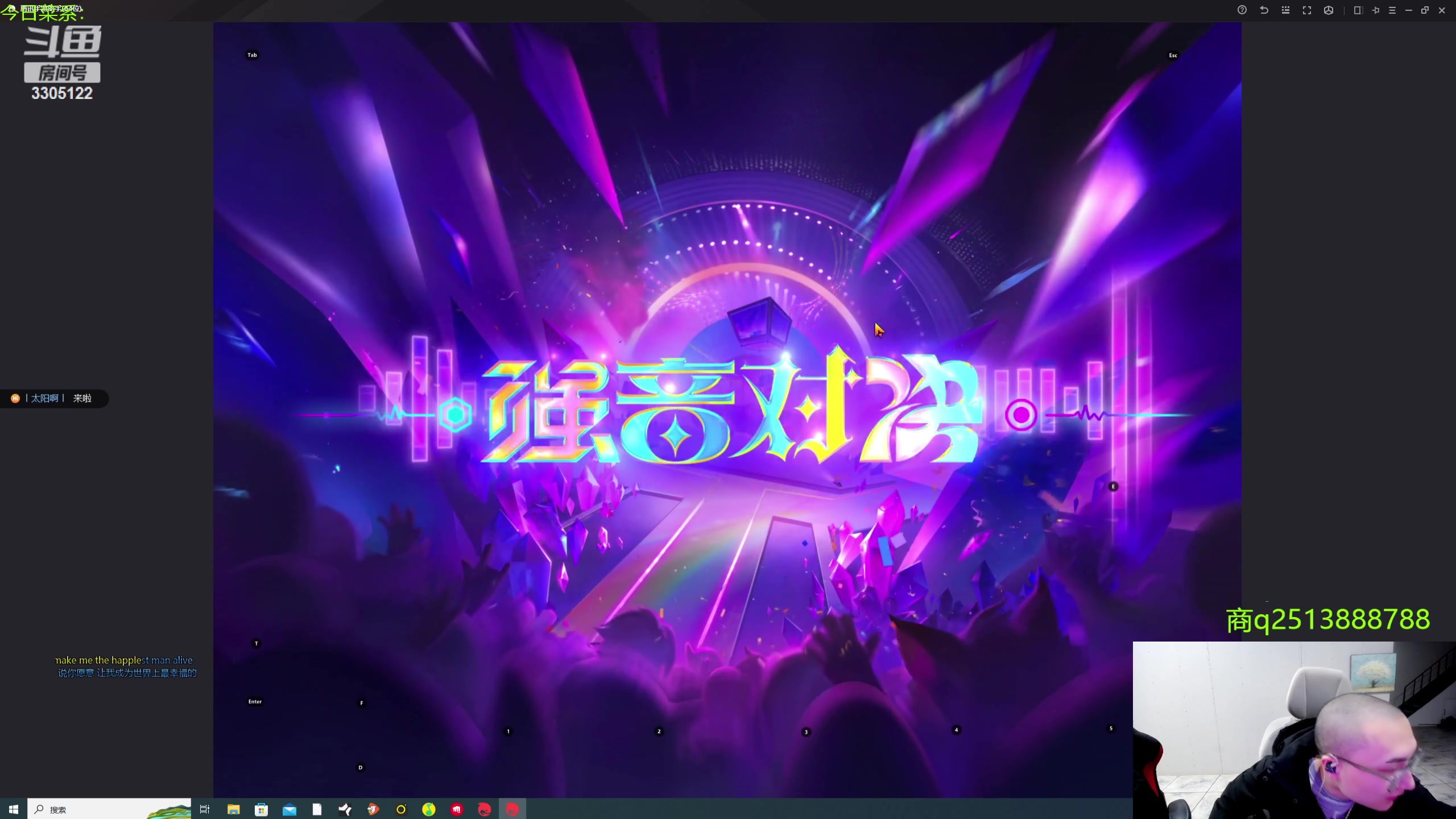
Task: Click the E key hint marker
Action: 1113,486
